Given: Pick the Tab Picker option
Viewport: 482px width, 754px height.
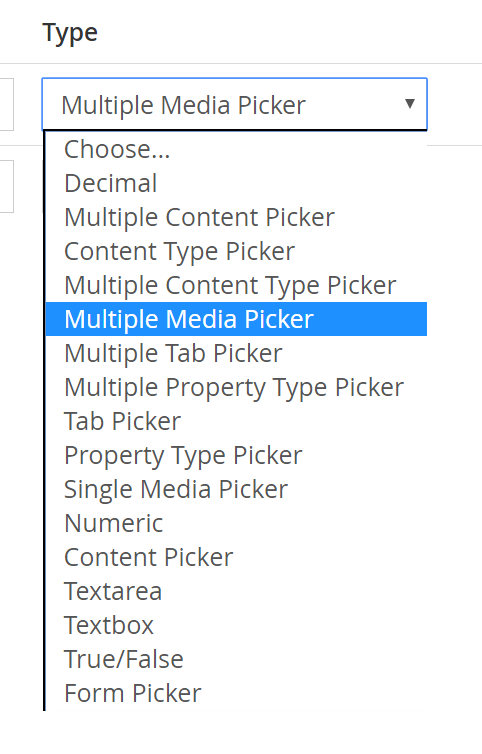Looking at the screenshot, I should point(236,421).
